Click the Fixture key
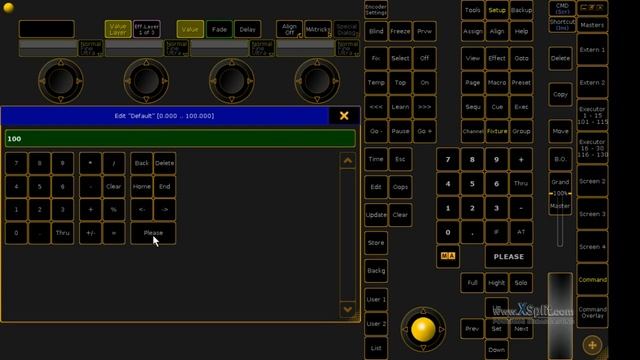Viewport: 640px width, 360px height. [x=497, y=131]
